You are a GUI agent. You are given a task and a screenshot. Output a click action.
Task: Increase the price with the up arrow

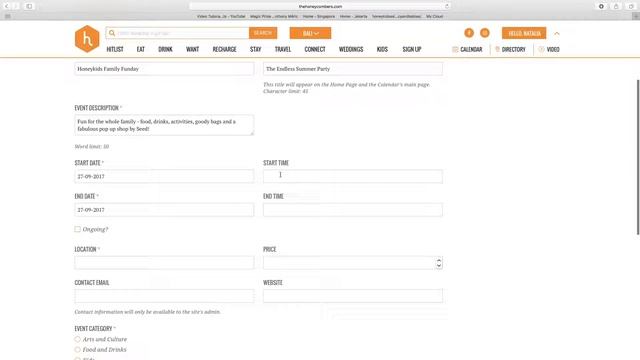tap(439, 260)
